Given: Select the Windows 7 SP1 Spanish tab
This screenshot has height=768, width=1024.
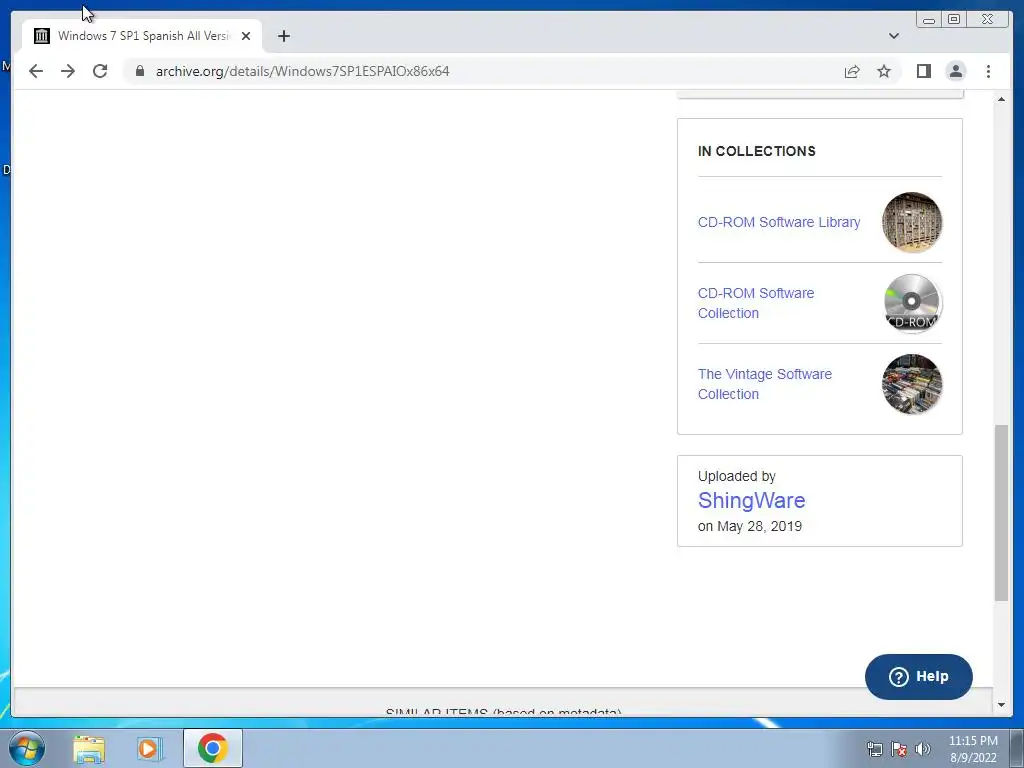Looking at the screenshot, I should [x=142, y=36].
